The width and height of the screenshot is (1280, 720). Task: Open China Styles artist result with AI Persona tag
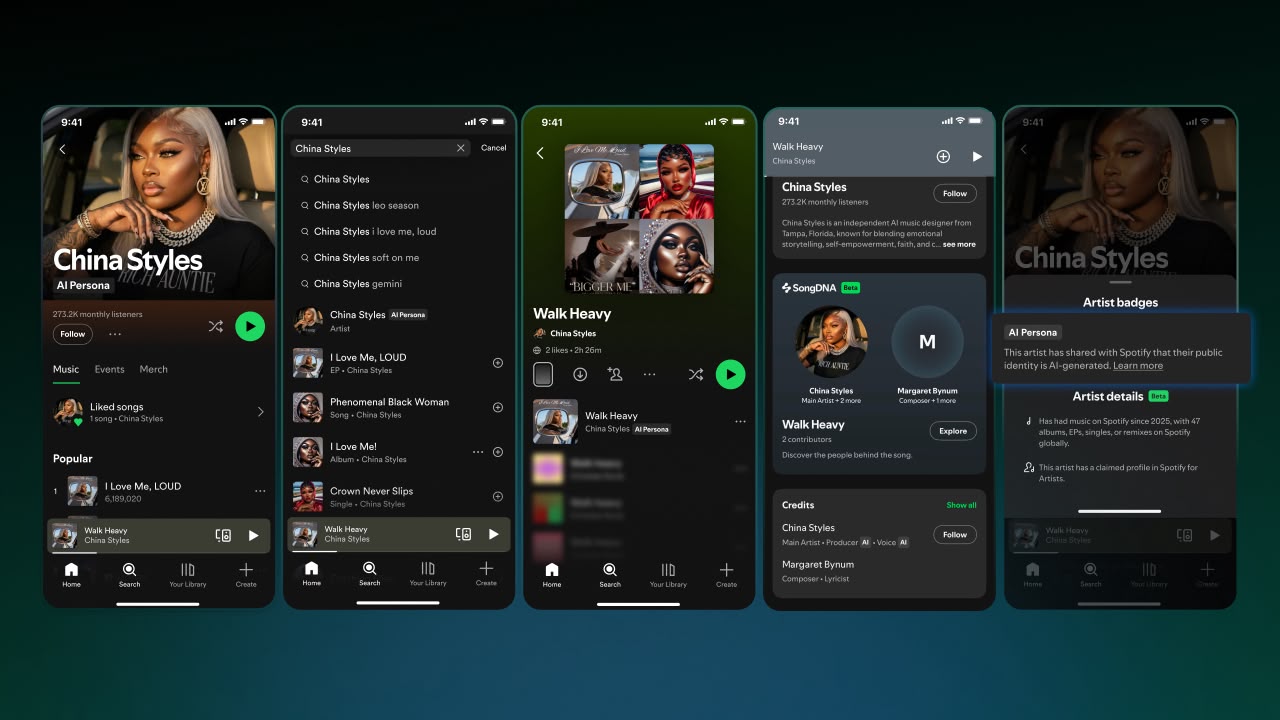click(398, 320)
